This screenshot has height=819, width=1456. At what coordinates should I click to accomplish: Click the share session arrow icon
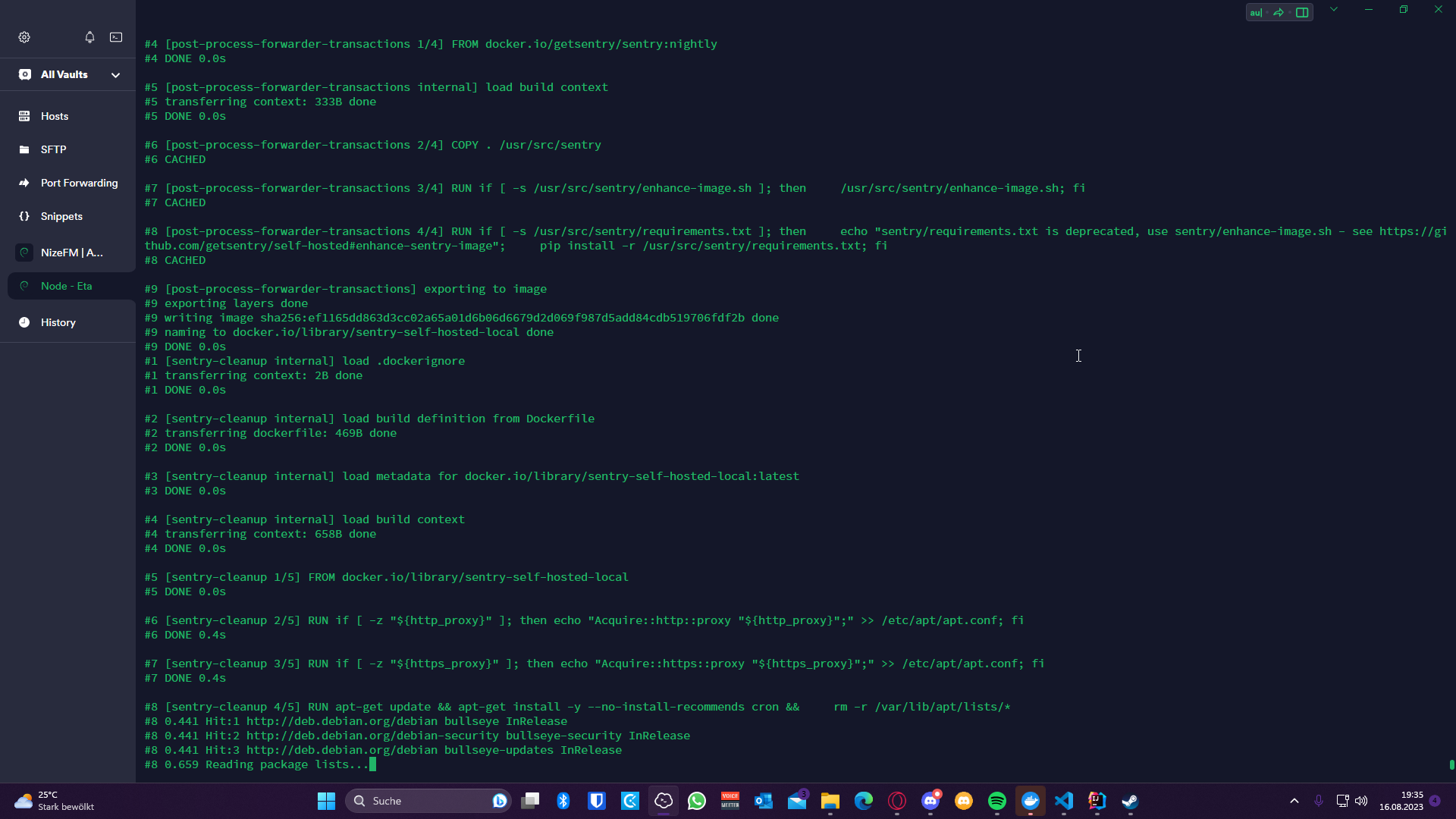pos(1279,12)
